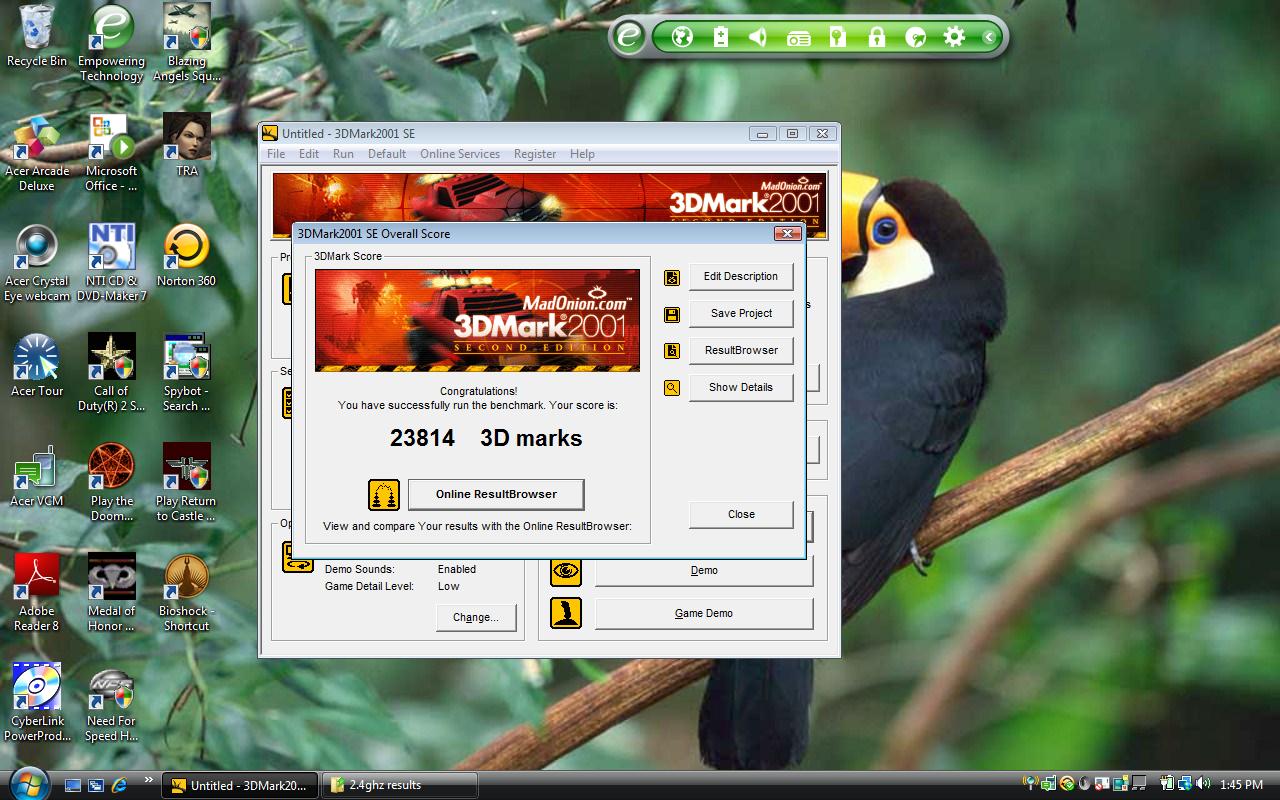Collapse the Acer Empowering toolbar arrow
The width and height of the screenshot is (1280, 800).
pos(988,38)
